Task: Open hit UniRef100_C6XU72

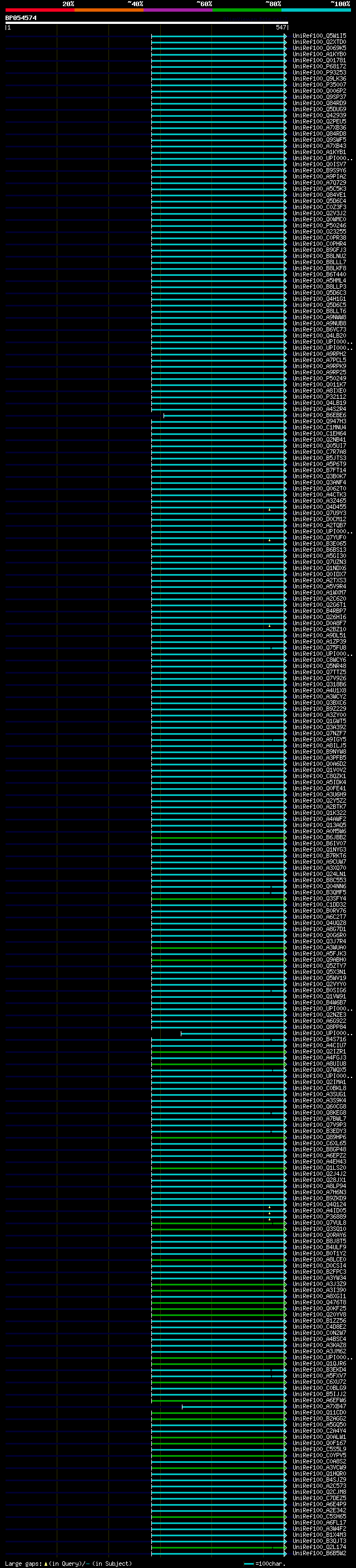Action: pos(319,1382)
